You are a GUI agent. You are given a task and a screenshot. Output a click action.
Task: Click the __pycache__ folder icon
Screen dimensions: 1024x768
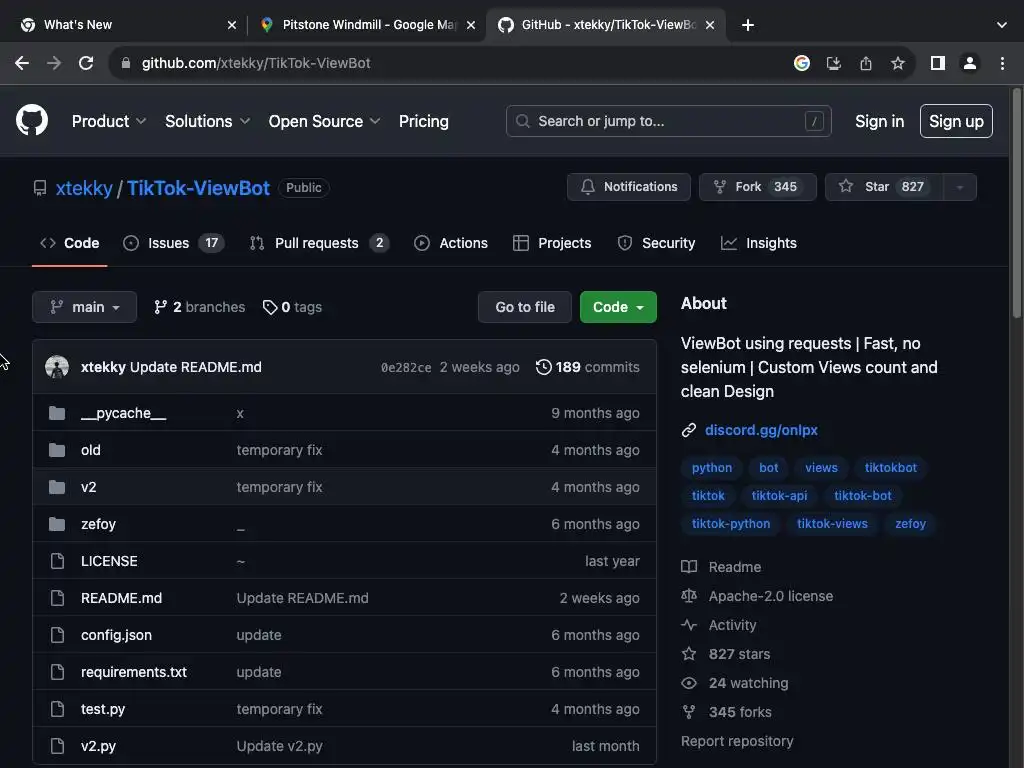pos(57,413)
